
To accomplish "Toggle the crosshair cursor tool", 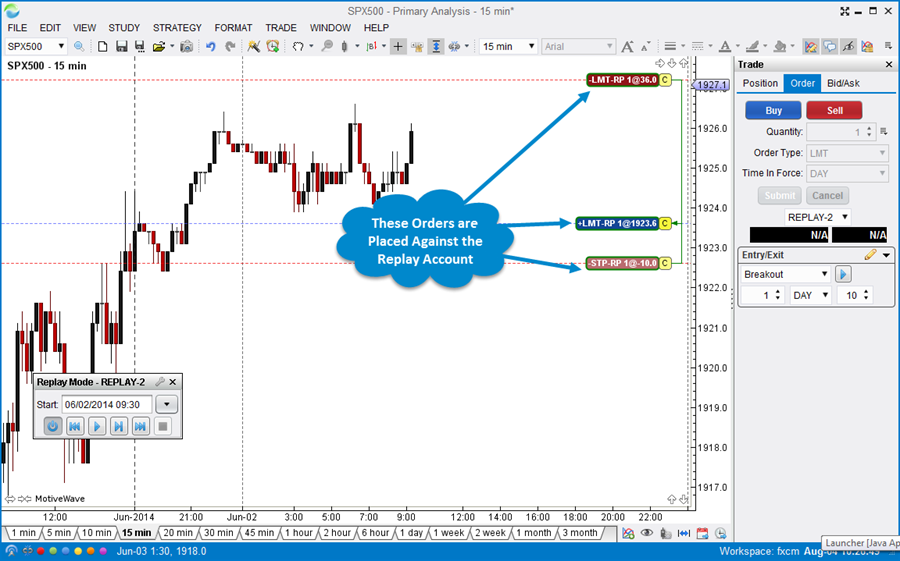I will pos(398,47).
